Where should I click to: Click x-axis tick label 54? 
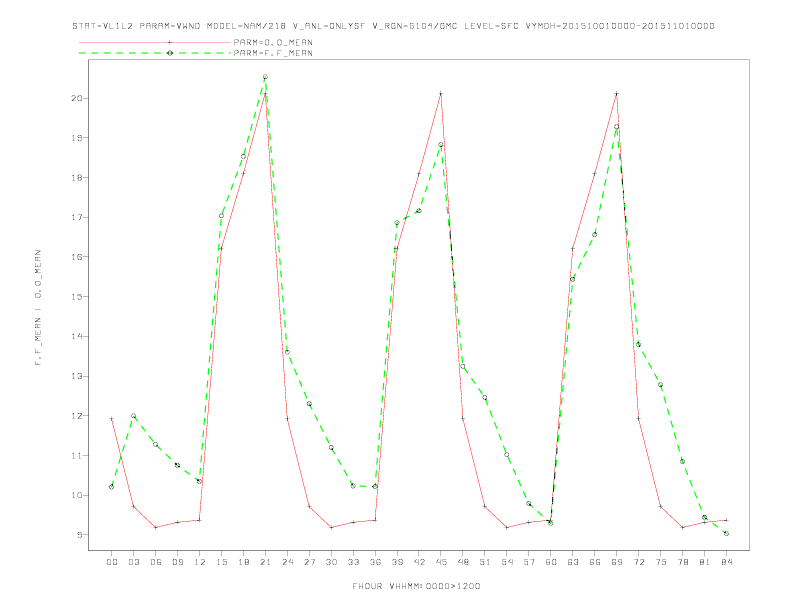[x=507, y=562]
